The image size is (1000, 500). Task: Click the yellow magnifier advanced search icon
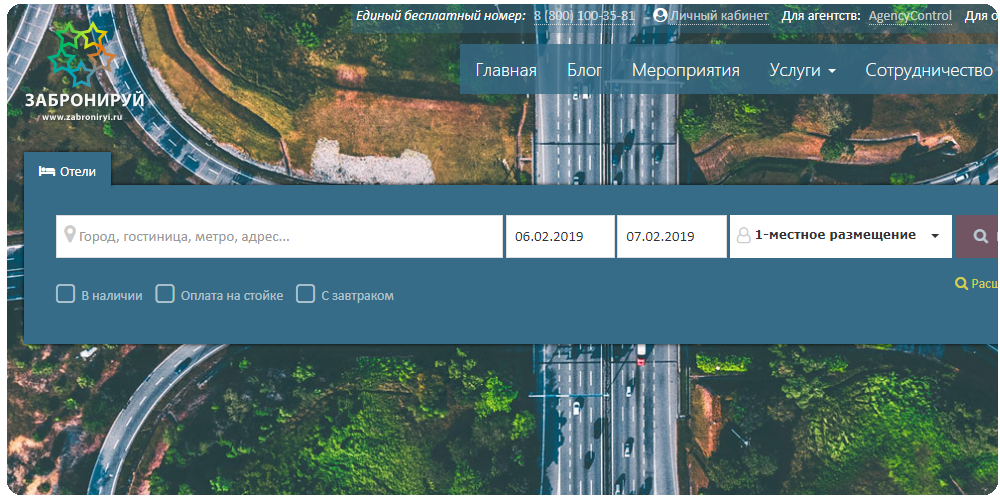tap(961, 284)
